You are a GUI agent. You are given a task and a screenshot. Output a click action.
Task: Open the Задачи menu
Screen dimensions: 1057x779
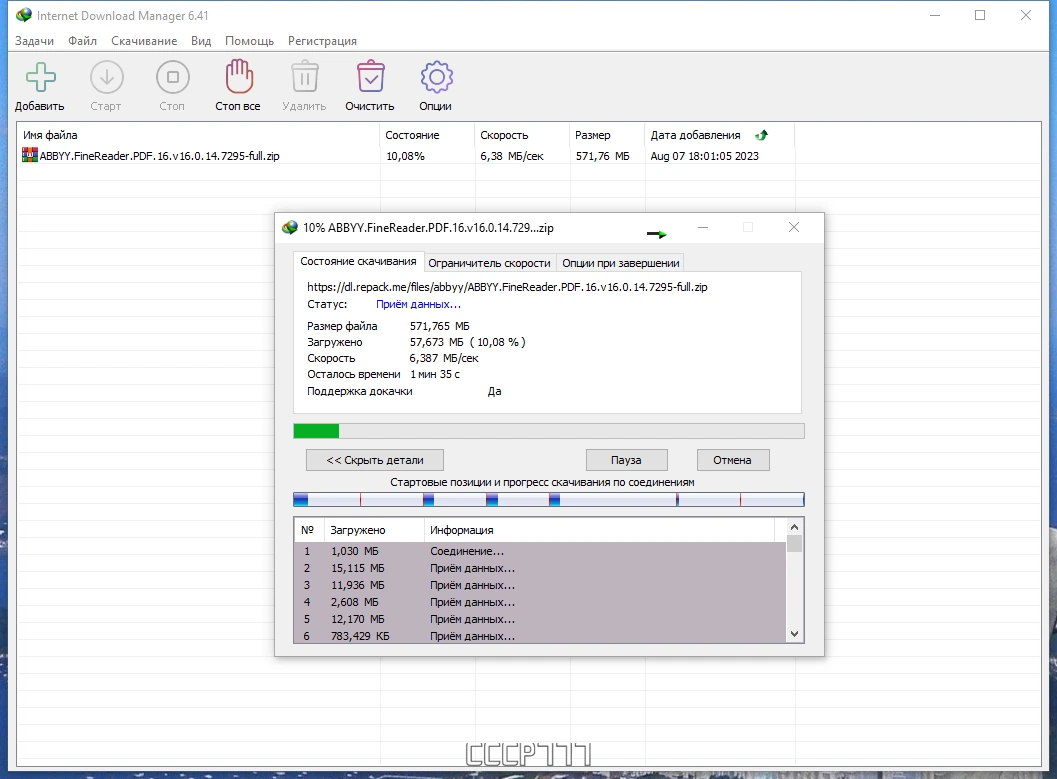coord(34,41)
